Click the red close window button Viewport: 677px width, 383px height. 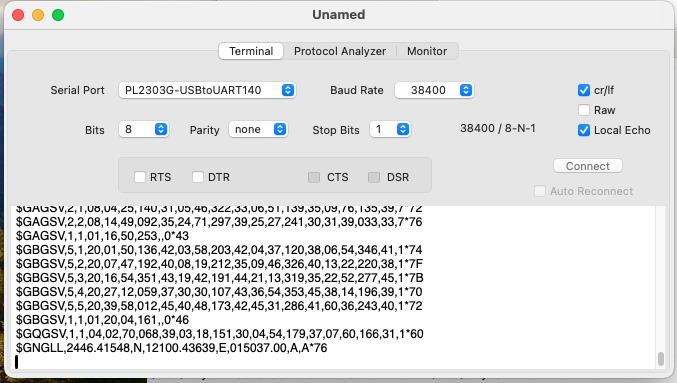18,15
